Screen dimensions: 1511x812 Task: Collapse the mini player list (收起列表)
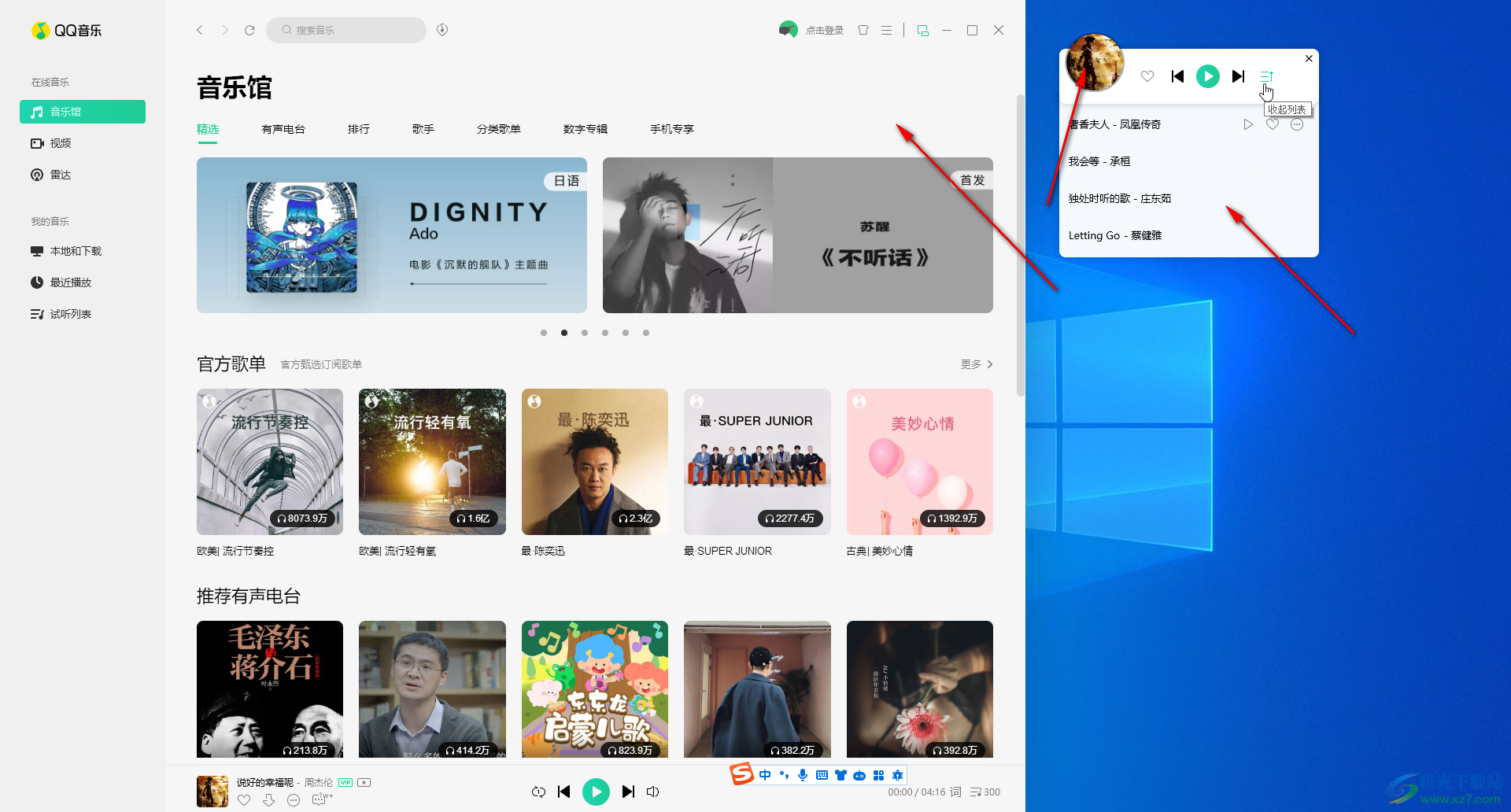(x=1267, y=76)
